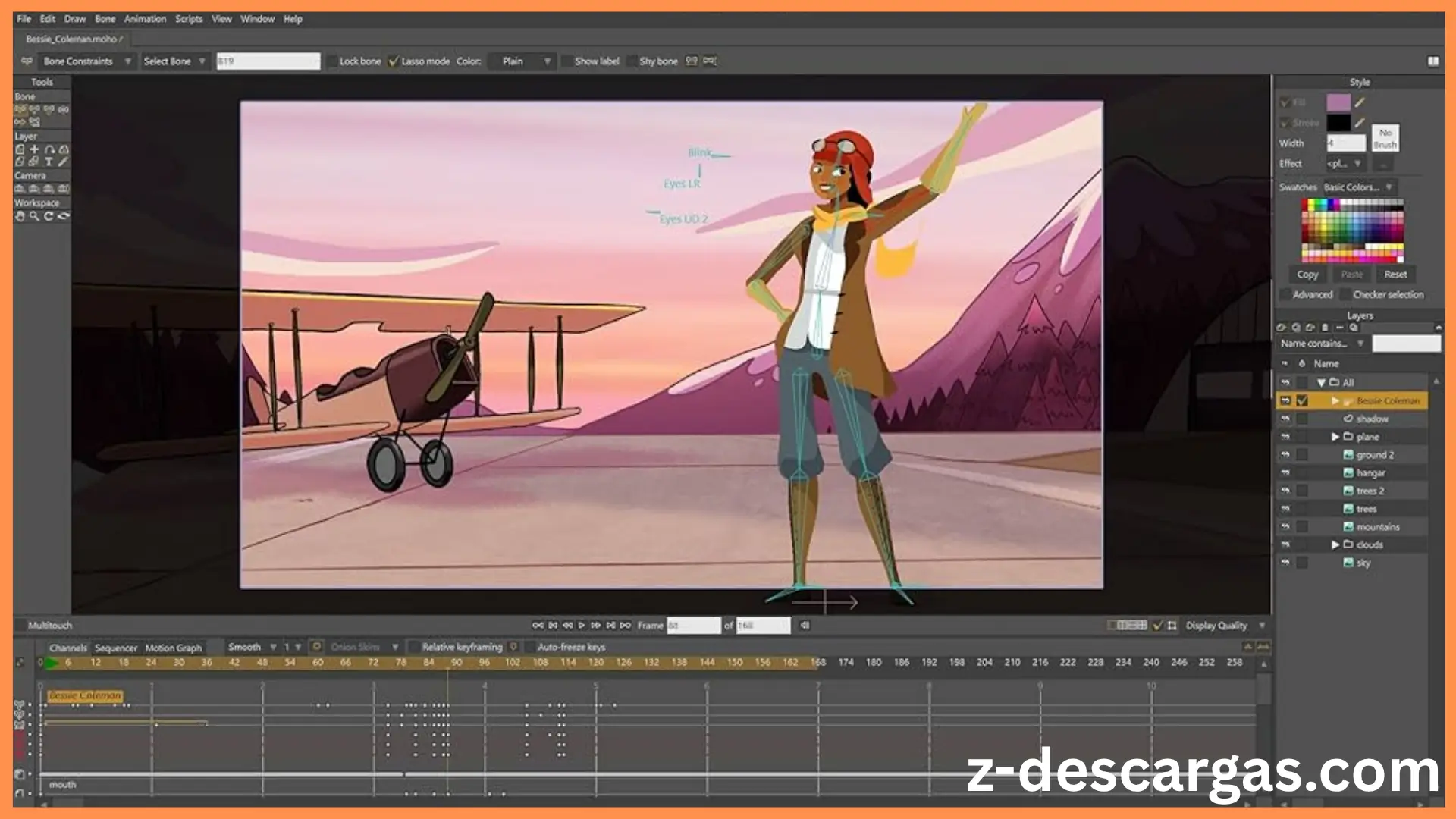Image resolution: width=1456 pixels, height=819 pixels.
Task: Choose the Eyedropper tool in Layer tools
Action: pos(63,162)
